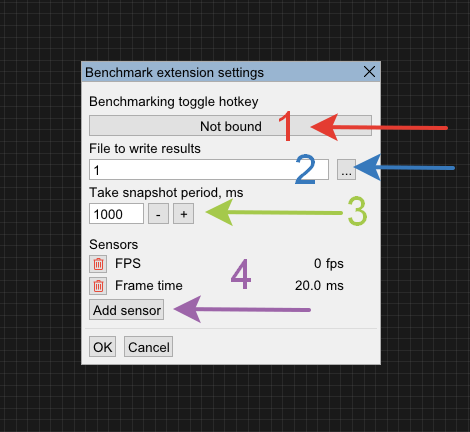Click the Add sensor button
Screen dimensions: 470x432
pos(126,310)
